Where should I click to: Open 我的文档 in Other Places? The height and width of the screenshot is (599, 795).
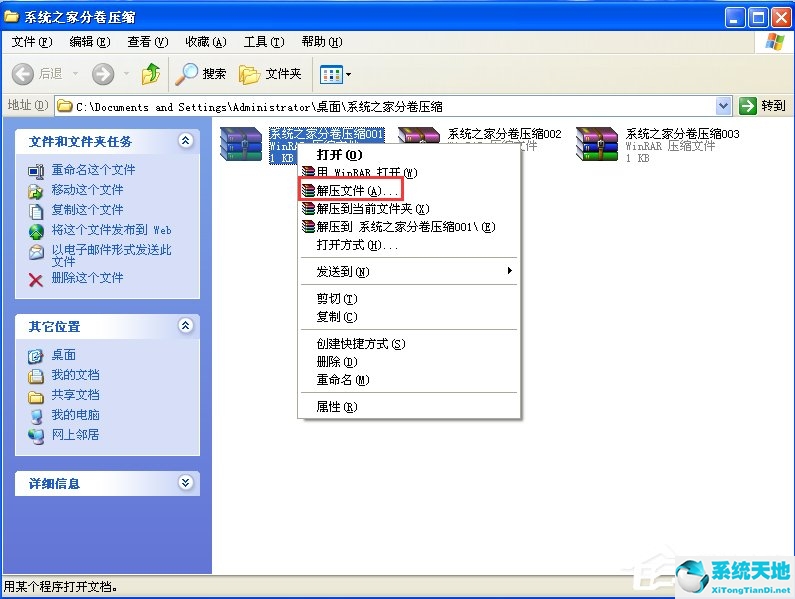tap(75, 375)
